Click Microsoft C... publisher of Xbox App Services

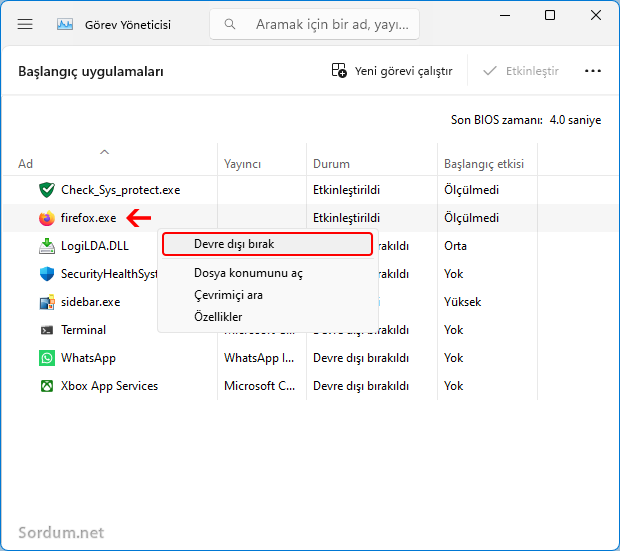260,386
